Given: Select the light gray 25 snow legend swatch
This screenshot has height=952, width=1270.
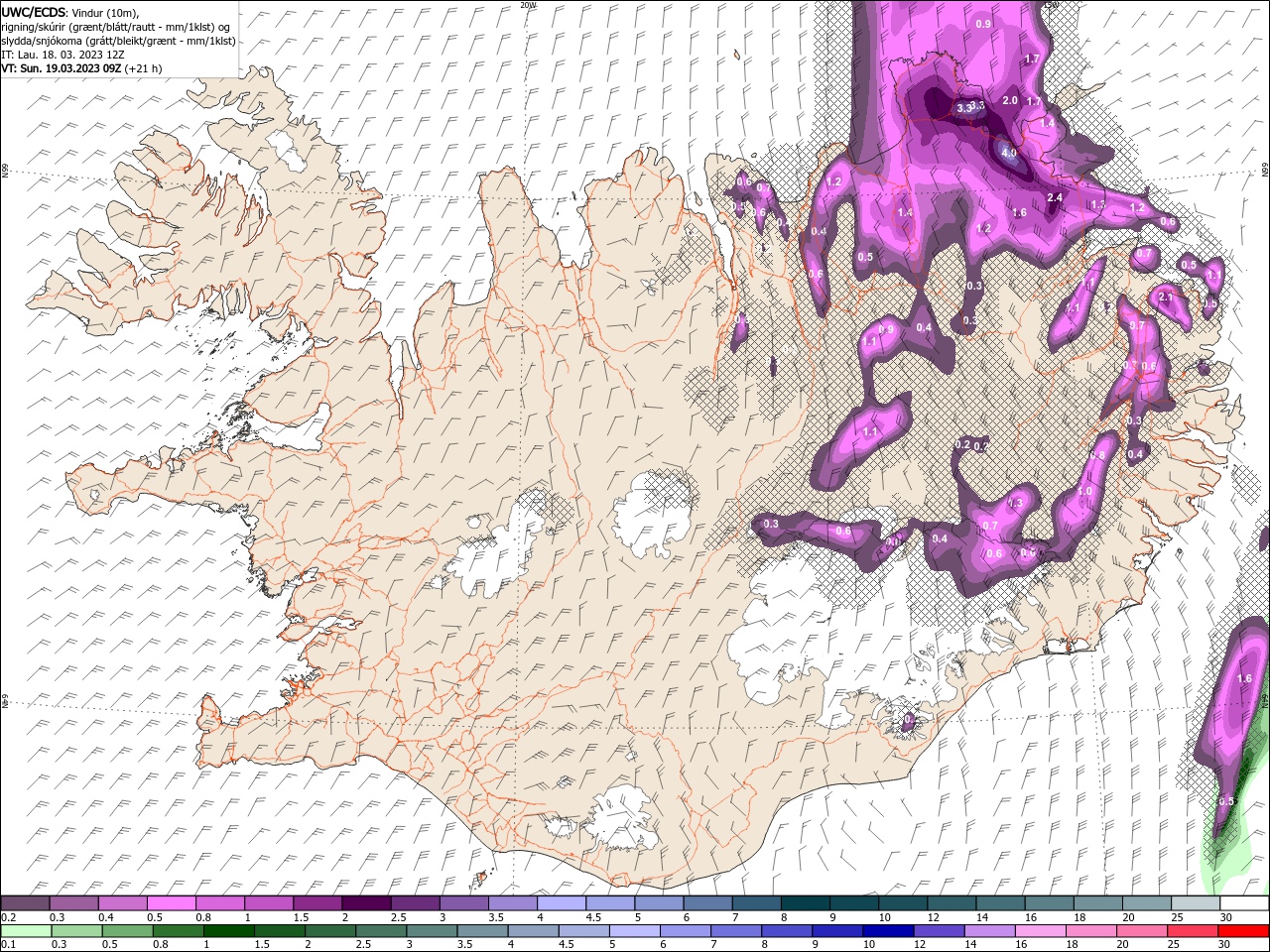Looking at the screenshot, I should coord(1194,903).
